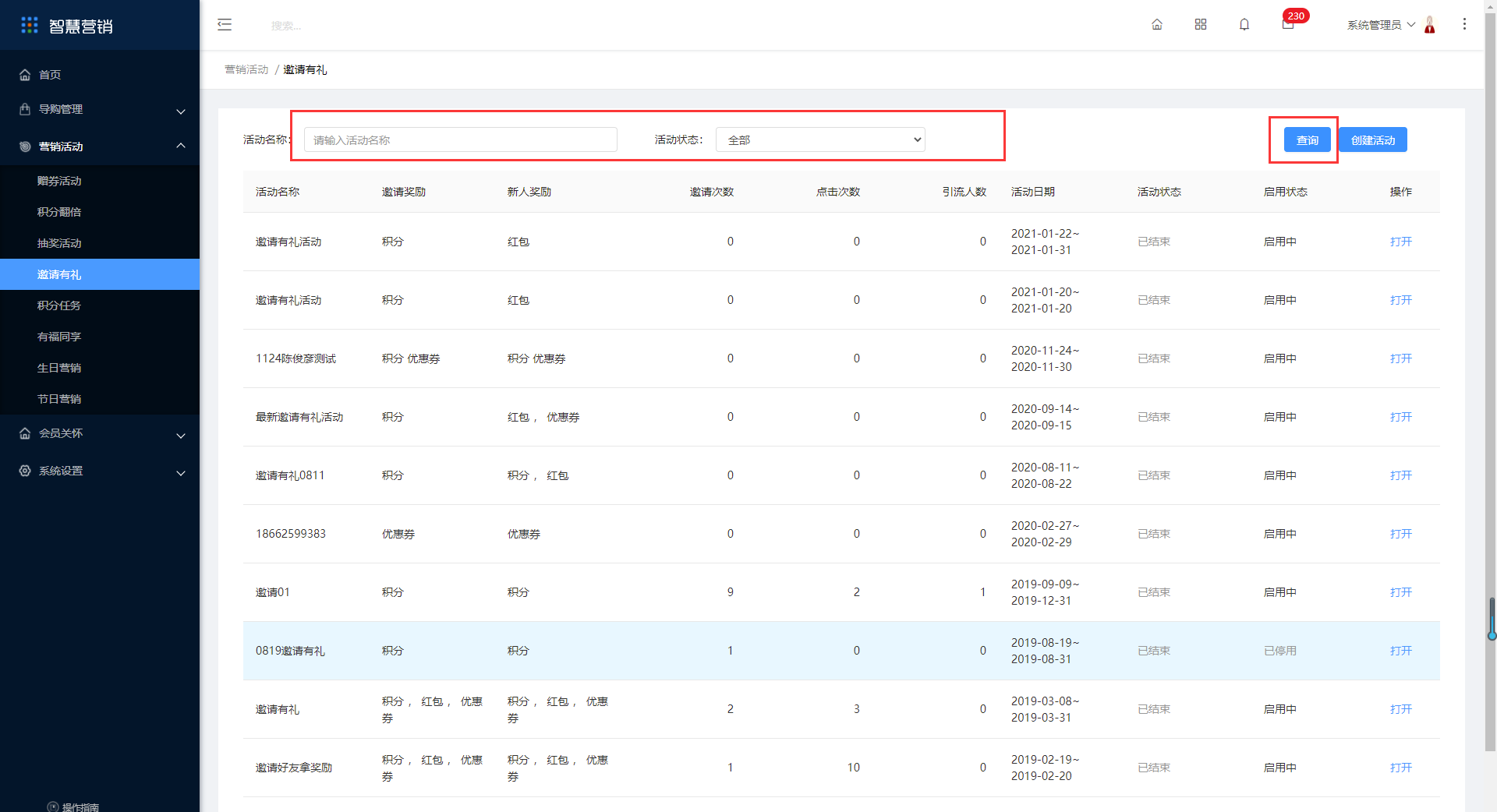Viewport: 1497px width, 812px height.
Task: Expand the 导购管理 menu chevron
Action: click(181, 111)
